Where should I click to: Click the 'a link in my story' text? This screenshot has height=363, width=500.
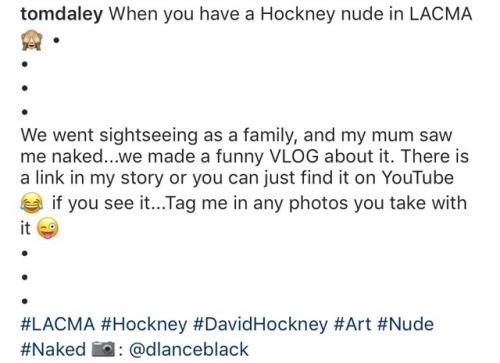click(92, 178)
